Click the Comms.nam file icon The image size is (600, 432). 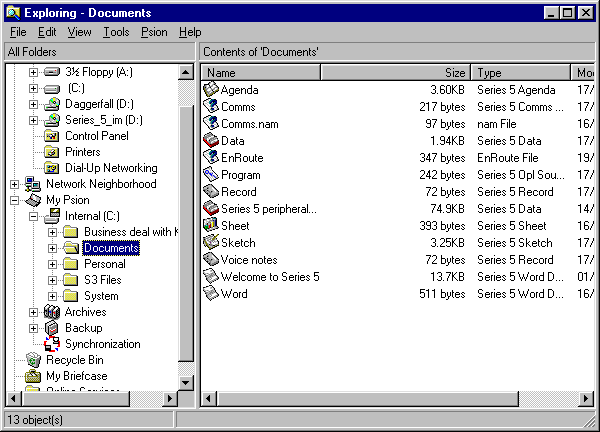click(x=210, y=123)
